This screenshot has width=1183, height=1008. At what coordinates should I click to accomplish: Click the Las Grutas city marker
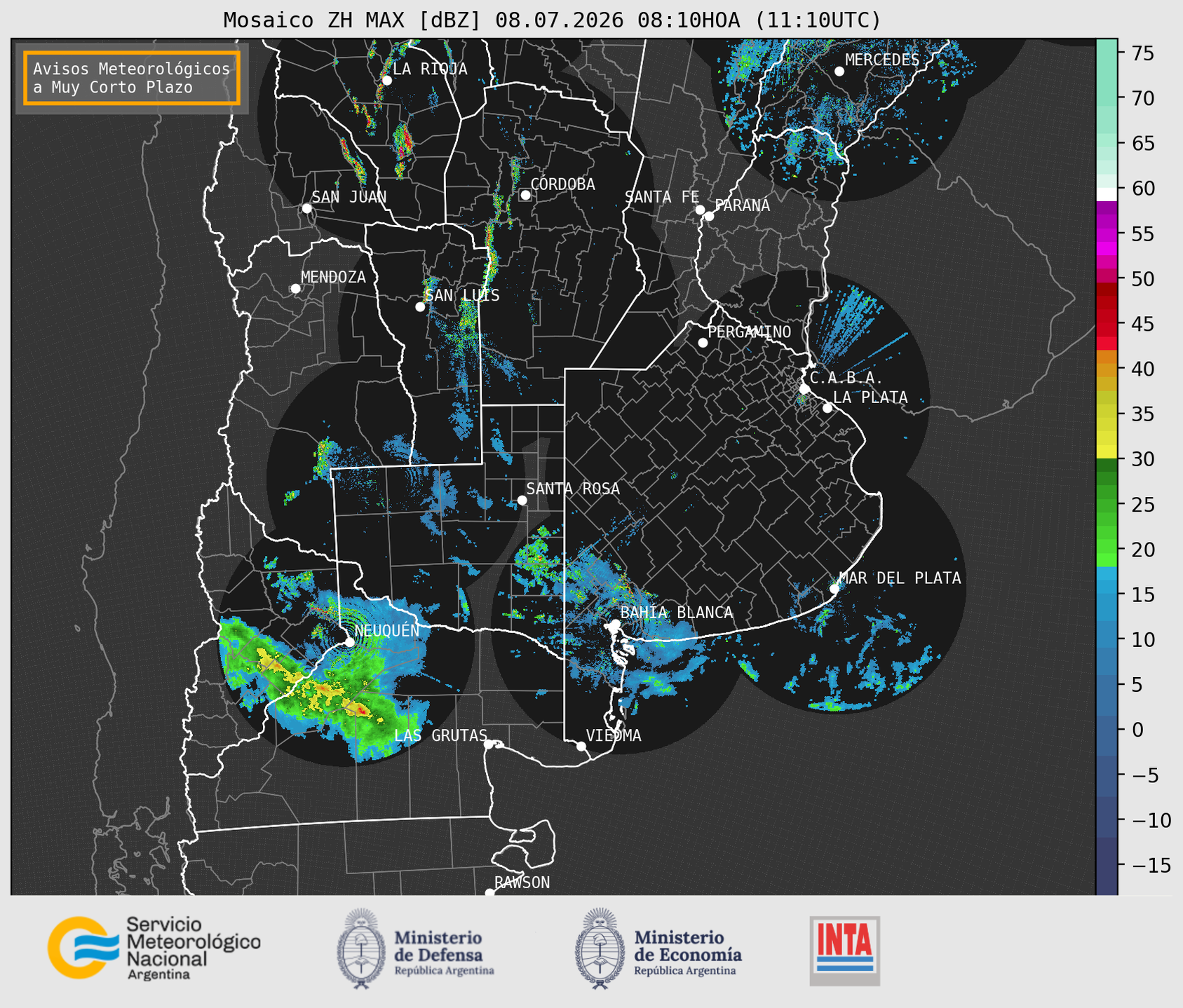tap(489, 744)
